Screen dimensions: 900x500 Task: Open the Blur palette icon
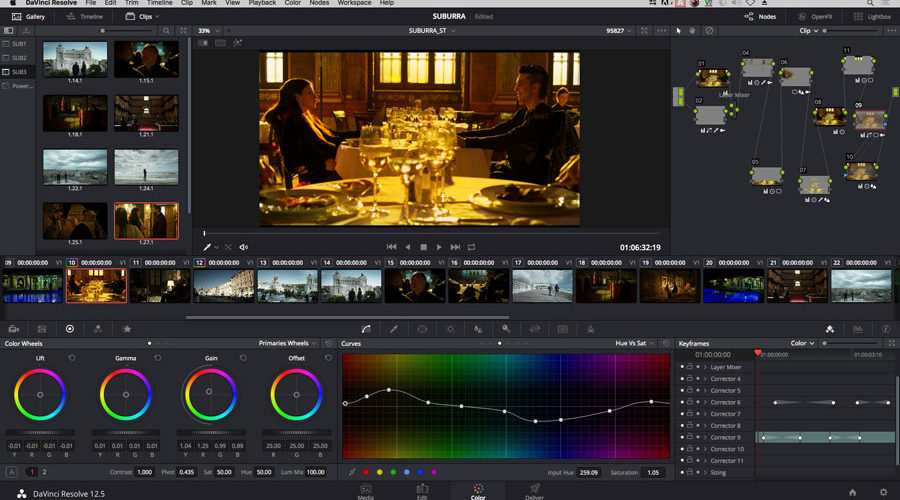tap(478, 329)
